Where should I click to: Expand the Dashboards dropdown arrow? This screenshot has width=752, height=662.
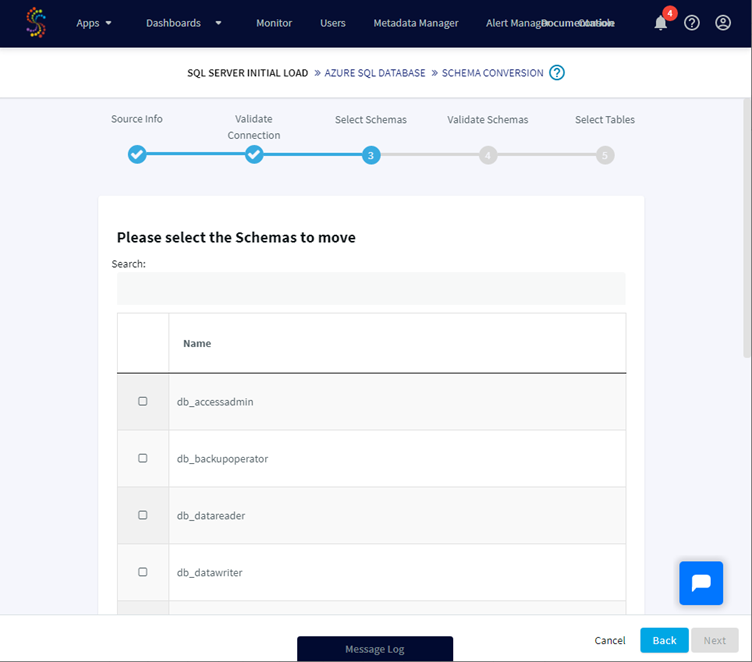[x=218, y=23]
